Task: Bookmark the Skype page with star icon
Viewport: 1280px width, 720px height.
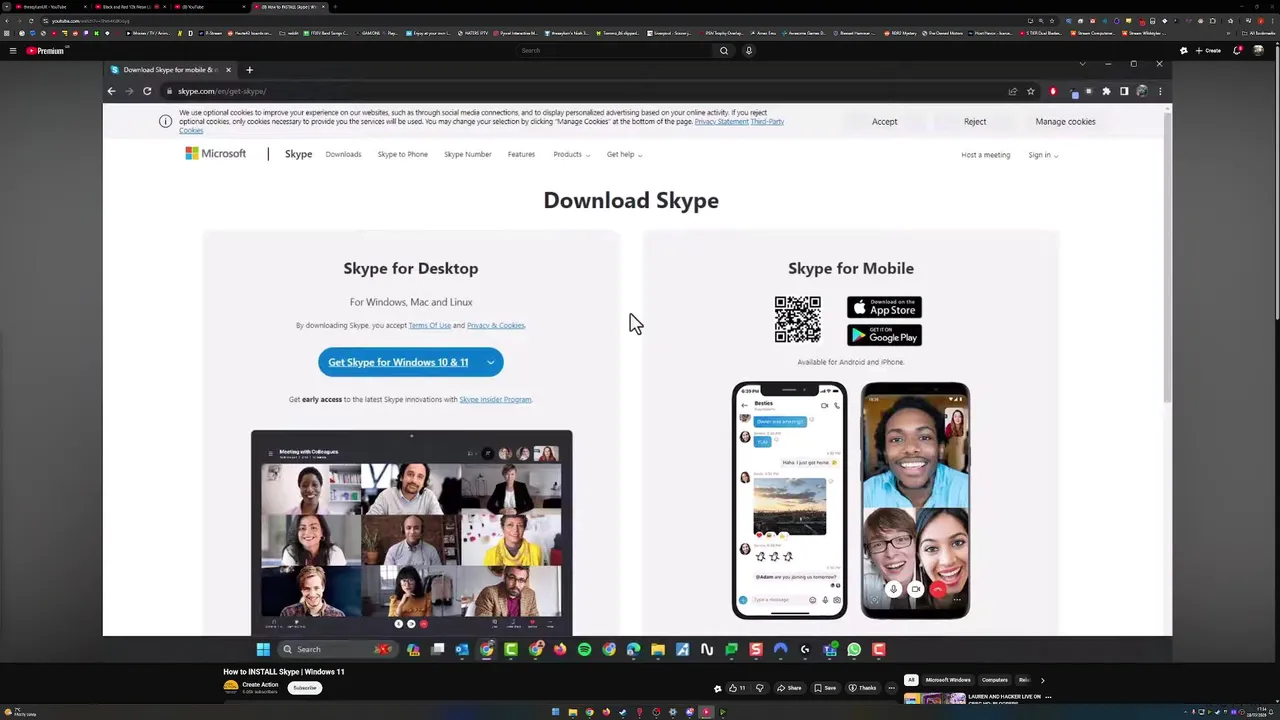Action: tap(1031, 91)
